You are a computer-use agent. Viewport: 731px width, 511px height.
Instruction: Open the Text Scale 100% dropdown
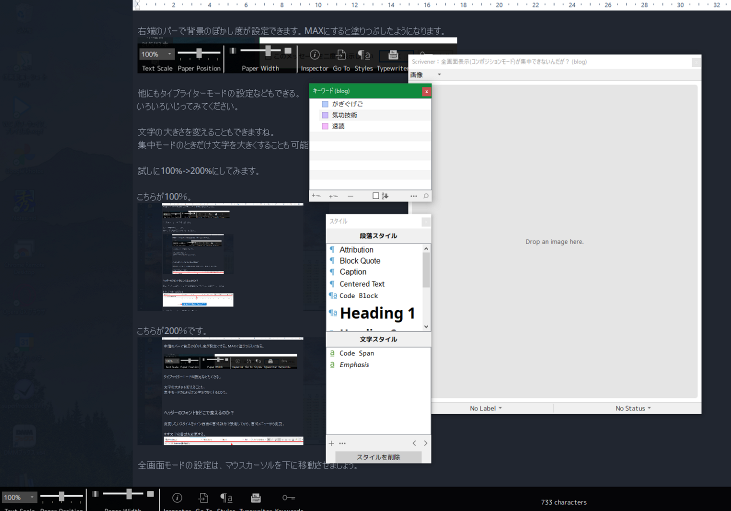[x=19, y=497]
